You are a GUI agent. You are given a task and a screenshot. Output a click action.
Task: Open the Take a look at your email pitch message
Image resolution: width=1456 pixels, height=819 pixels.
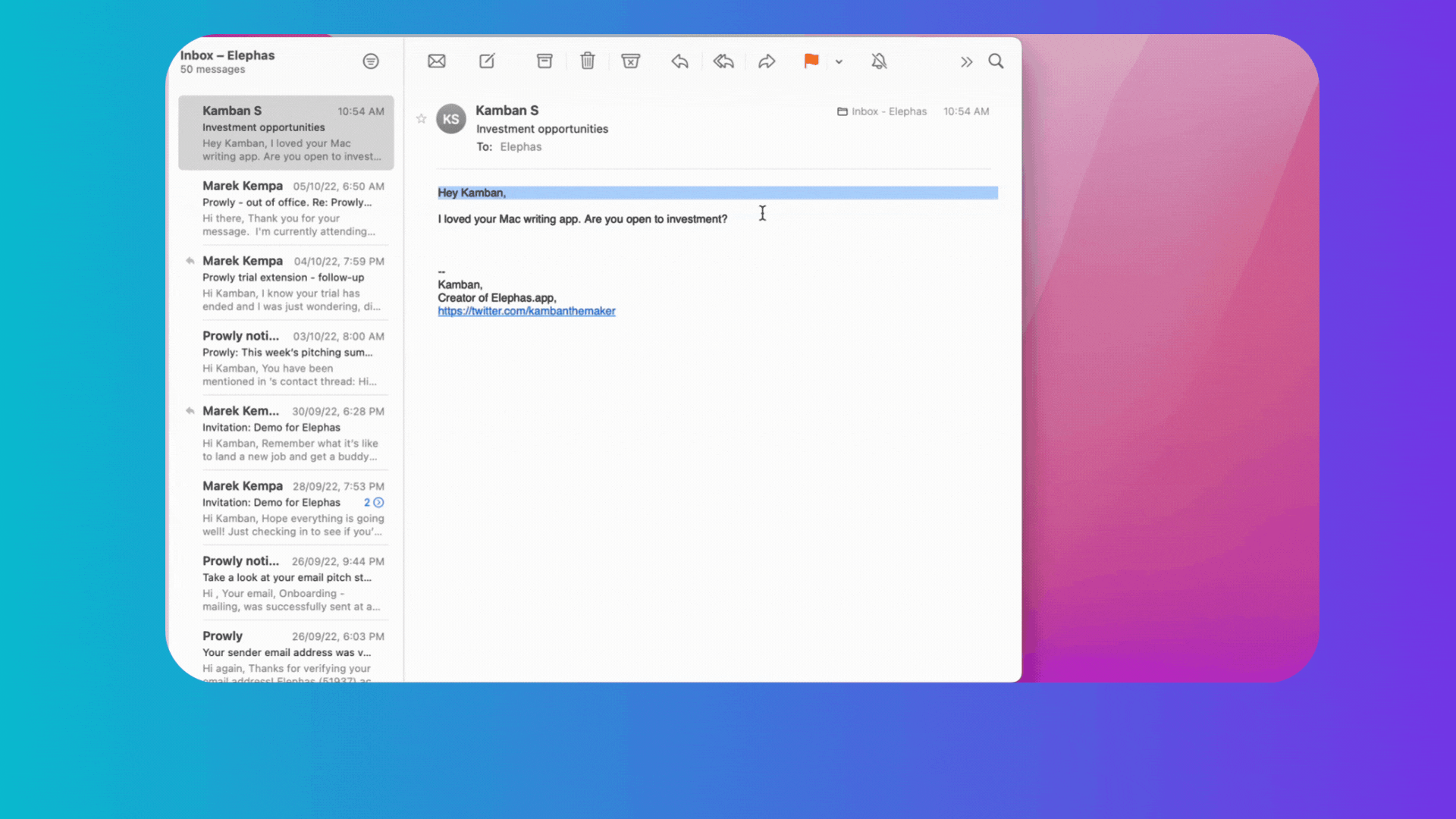(x=286, y=583)
